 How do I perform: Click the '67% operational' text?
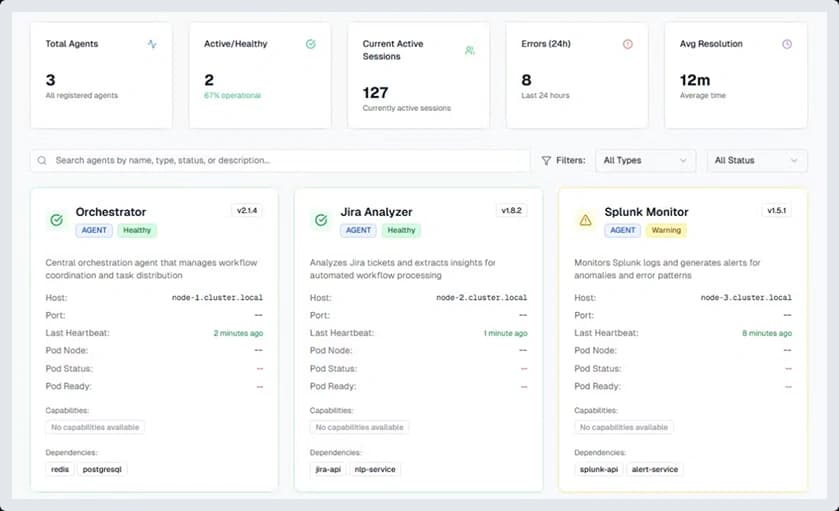[232, 96]
